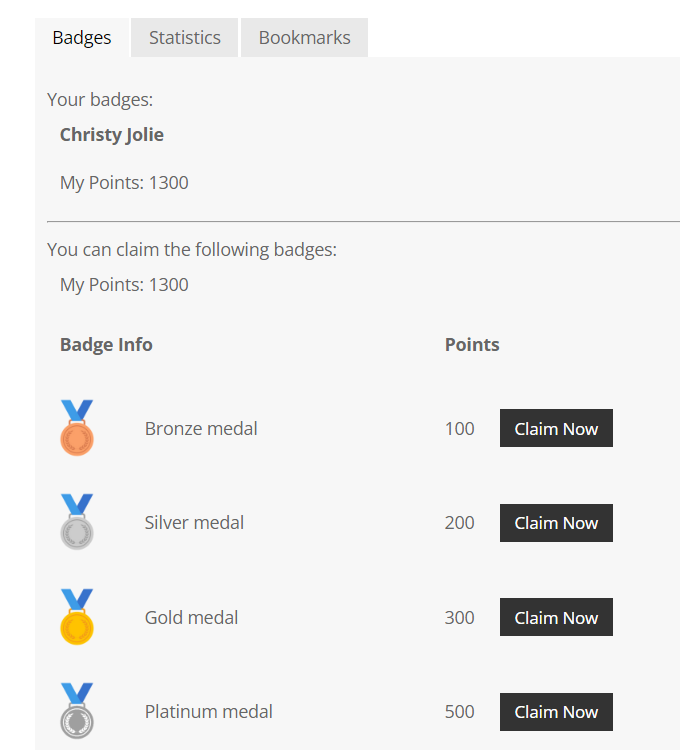Click the Silver medal label text
This screenshot has width=680, height=750.
[x=194, y=523]
